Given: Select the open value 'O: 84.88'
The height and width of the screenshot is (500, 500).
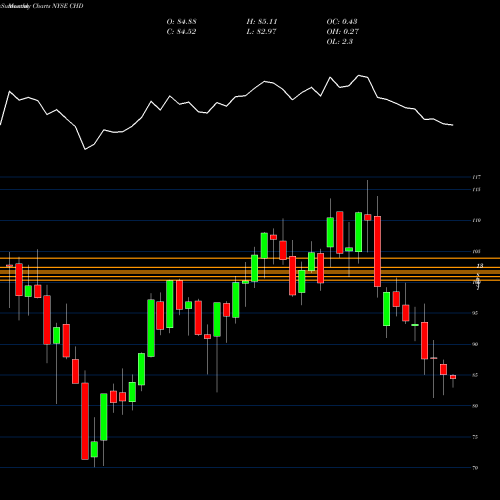Looking at the screenshot, I should pos(181,22).
